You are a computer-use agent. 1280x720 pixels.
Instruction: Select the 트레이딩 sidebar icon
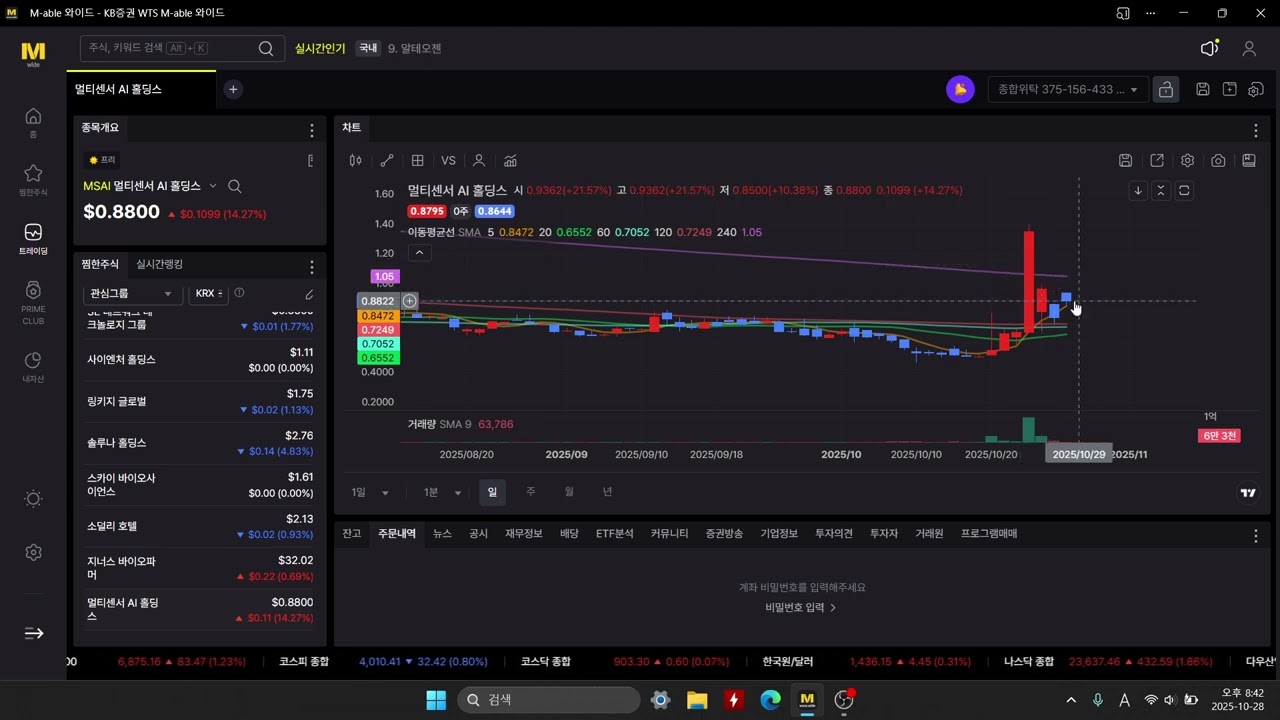[x=33, y=238]
